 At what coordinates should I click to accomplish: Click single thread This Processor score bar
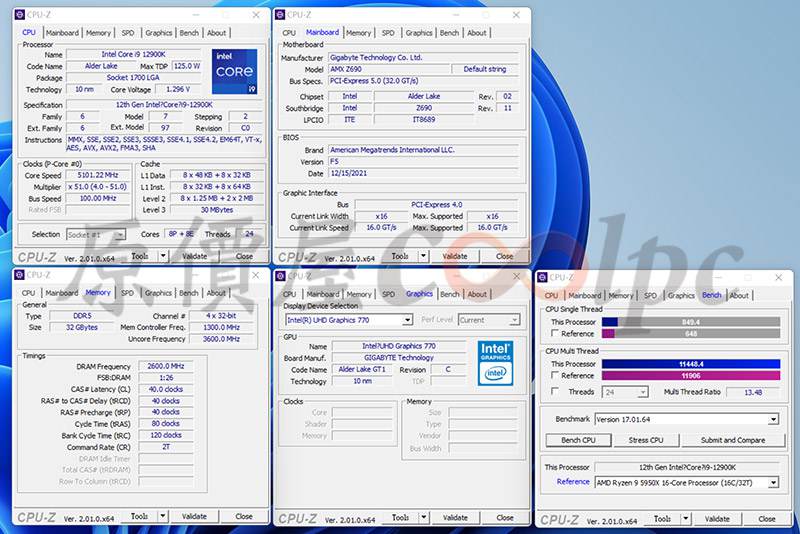[x=691, y=322]
